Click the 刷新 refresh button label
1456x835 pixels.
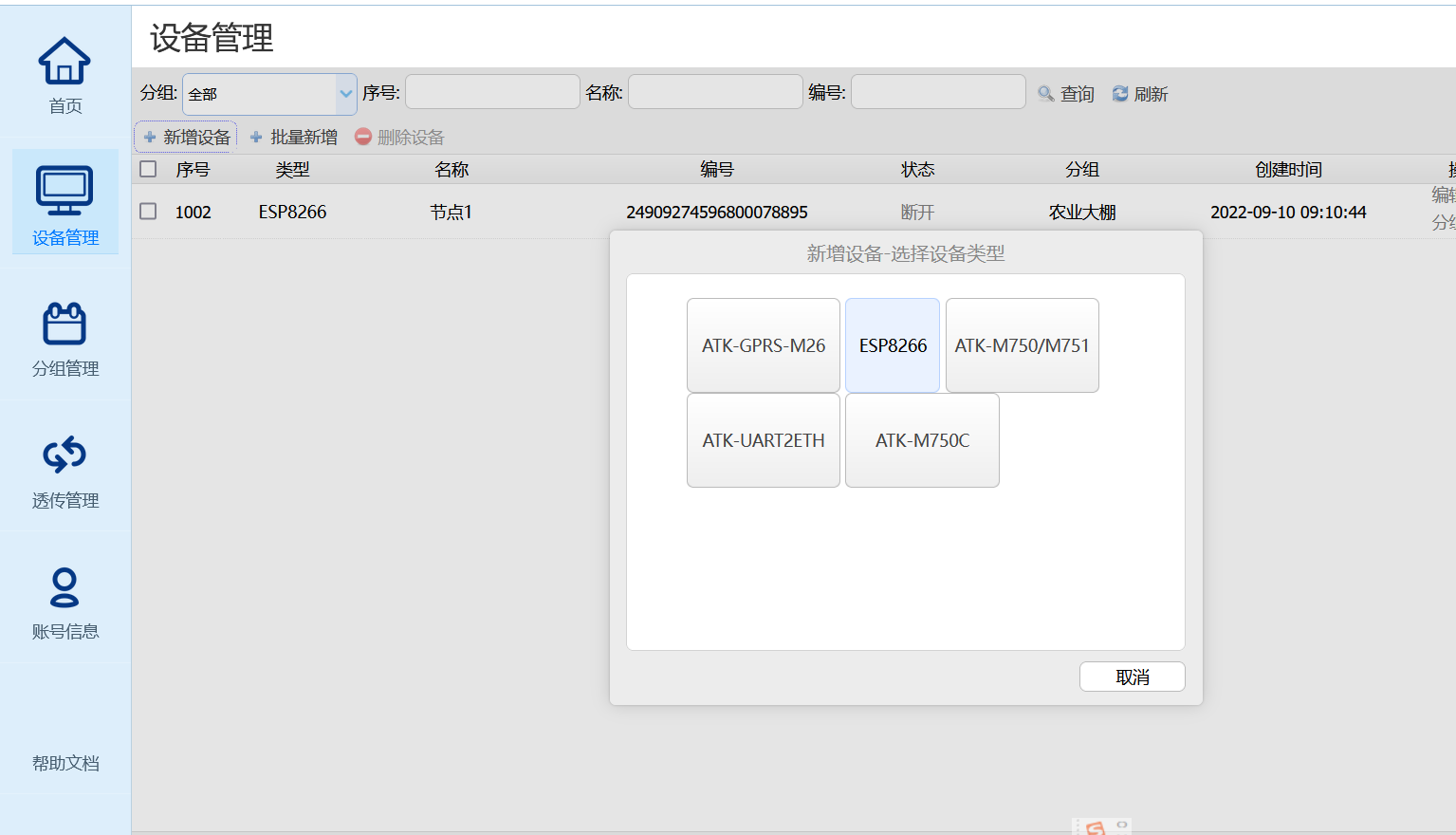pyautogui.click(x=1152, y=94)
